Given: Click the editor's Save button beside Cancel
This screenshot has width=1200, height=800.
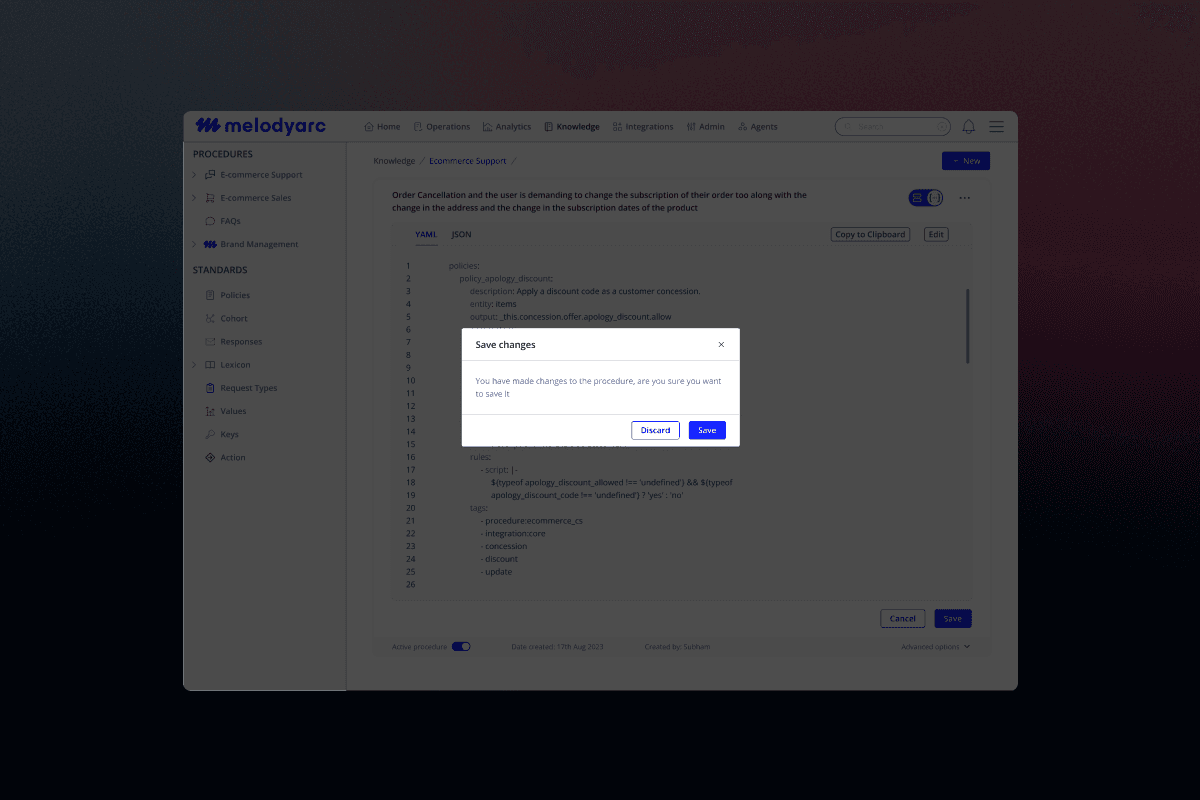Looking at the screenshot, I should click(953, 619).
